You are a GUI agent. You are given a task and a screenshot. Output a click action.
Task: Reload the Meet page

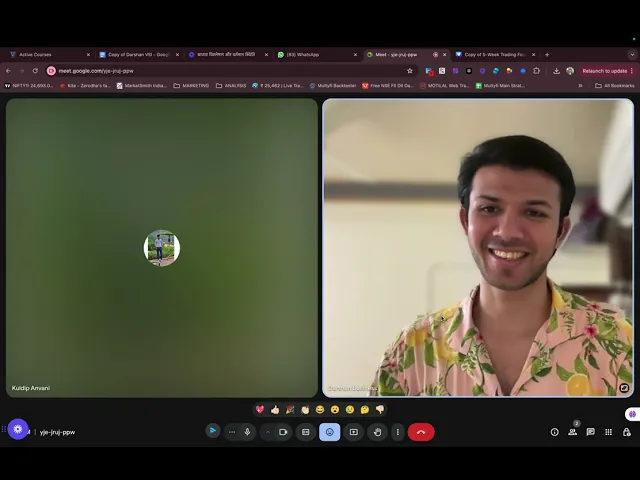(35, 71)
